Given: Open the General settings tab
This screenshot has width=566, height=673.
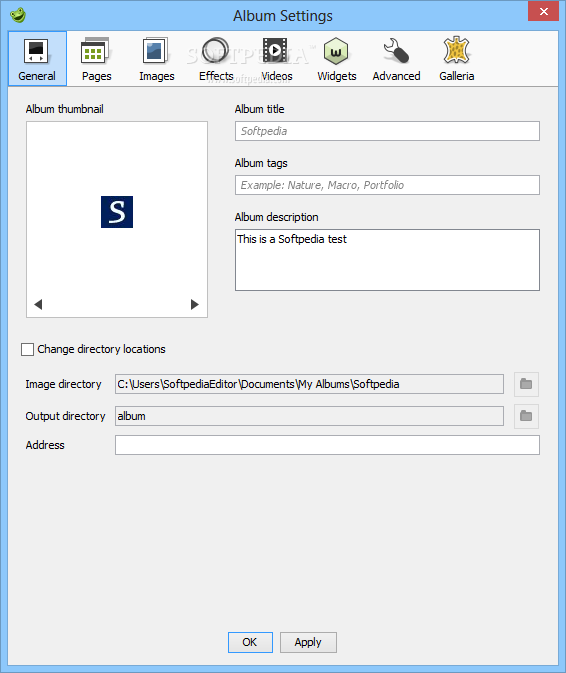Looking at the screenshot, I should tap(37, 58).
